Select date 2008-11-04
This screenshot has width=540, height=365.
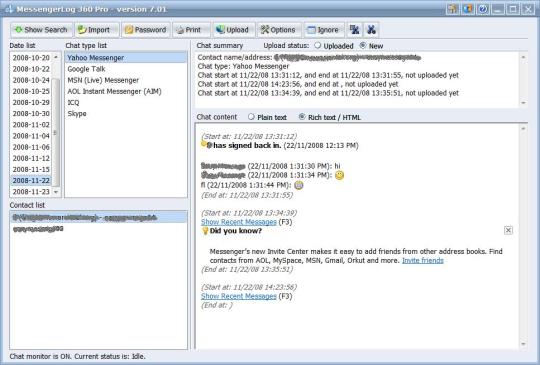(x=31, y=136)
